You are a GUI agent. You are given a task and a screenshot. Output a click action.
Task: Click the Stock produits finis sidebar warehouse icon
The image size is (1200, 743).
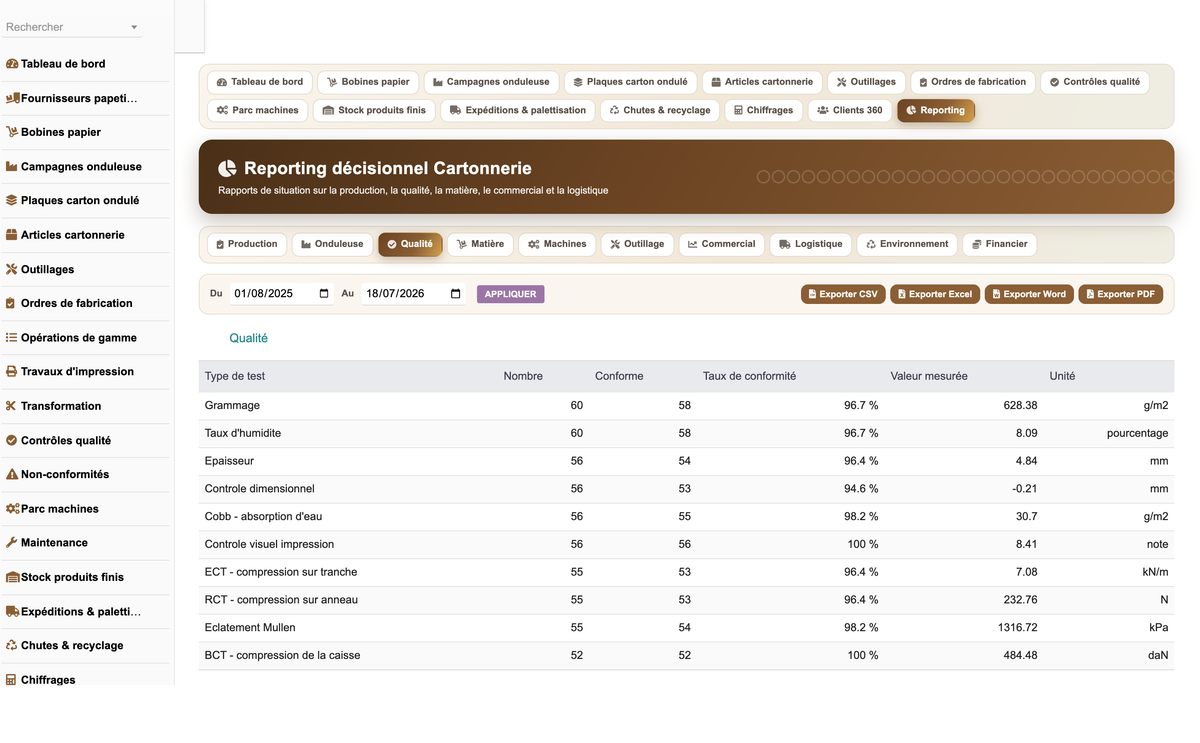pyautogui.click(x=13, y=577)
